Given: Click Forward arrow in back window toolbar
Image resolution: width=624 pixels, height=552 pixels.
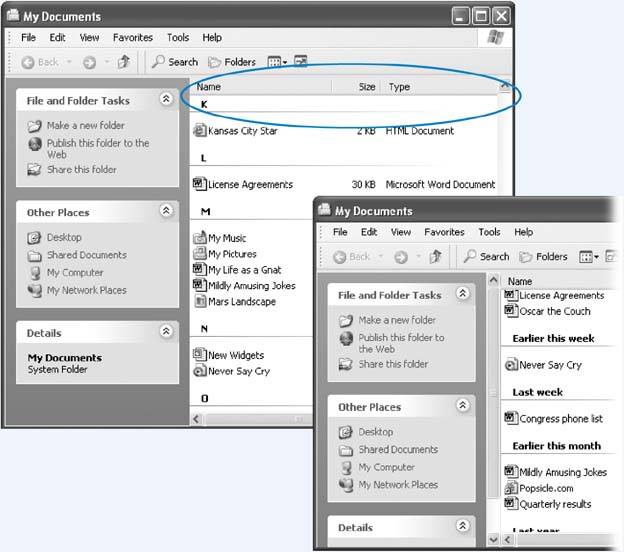Looking at the screenshot, I should point(89,62).
